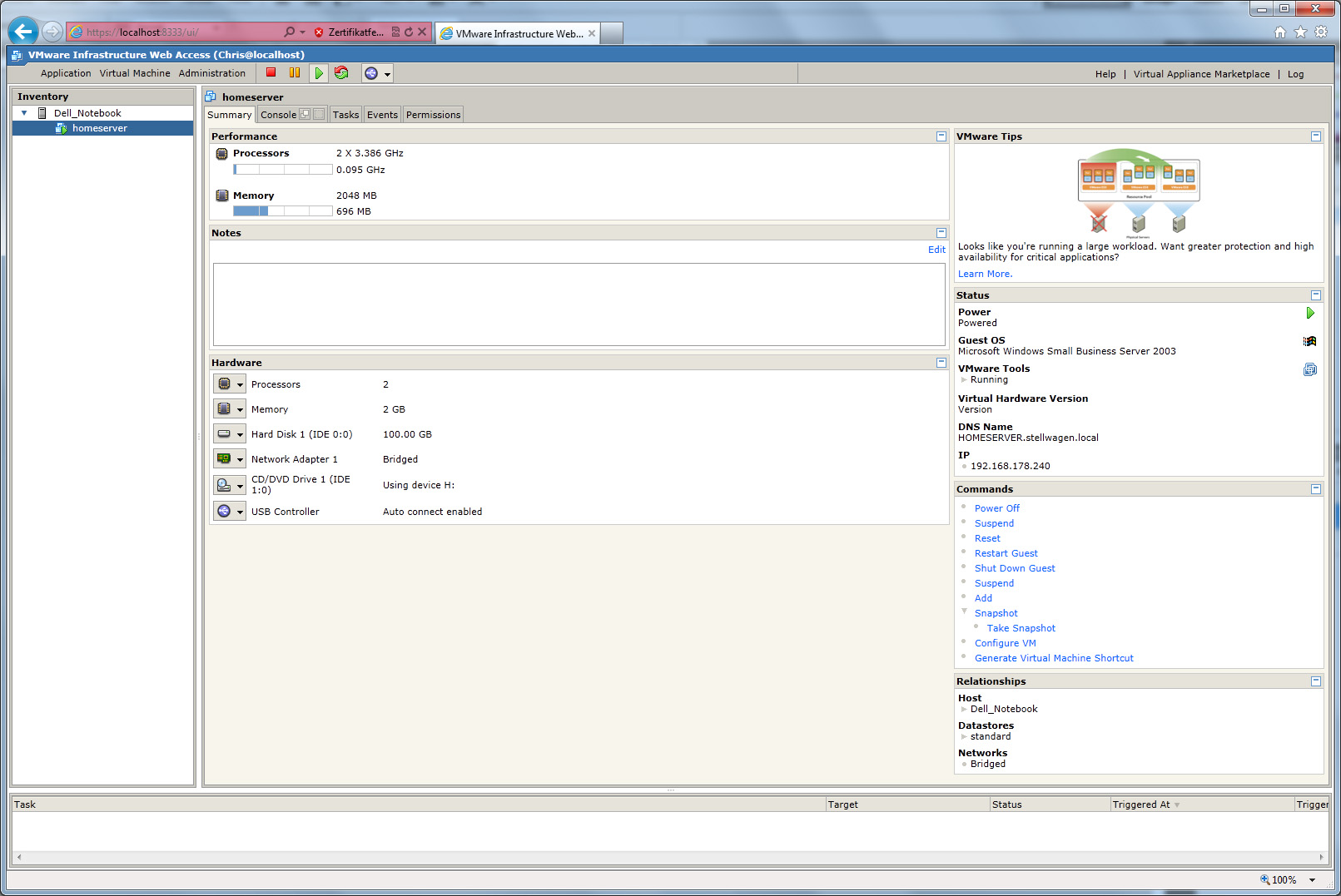This screenshot has width=1341, height=896.
Task: Click the Shut Down Guest command link
Action: pyautogui.click(x=1014, y=568)
